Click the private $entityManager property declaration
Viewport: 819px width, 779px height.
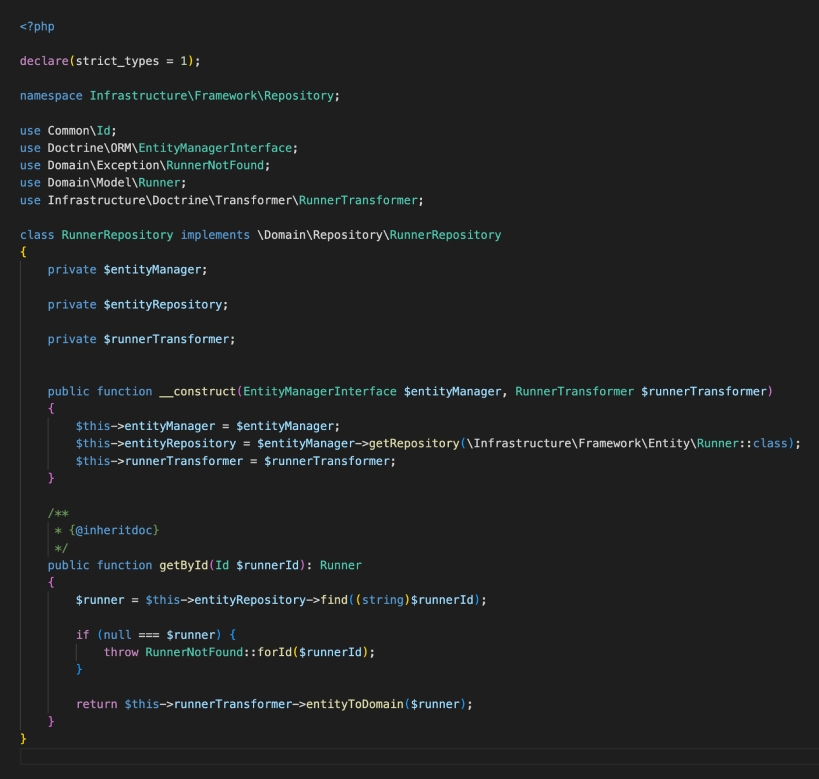(x=127, y=270)
